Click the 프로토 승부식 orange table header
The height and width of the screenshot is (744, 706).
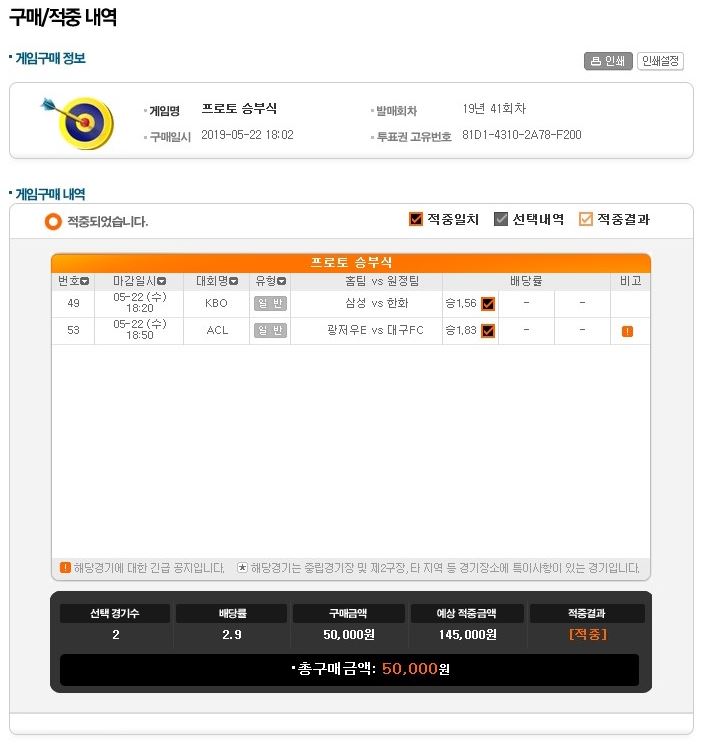click(351, 262)
